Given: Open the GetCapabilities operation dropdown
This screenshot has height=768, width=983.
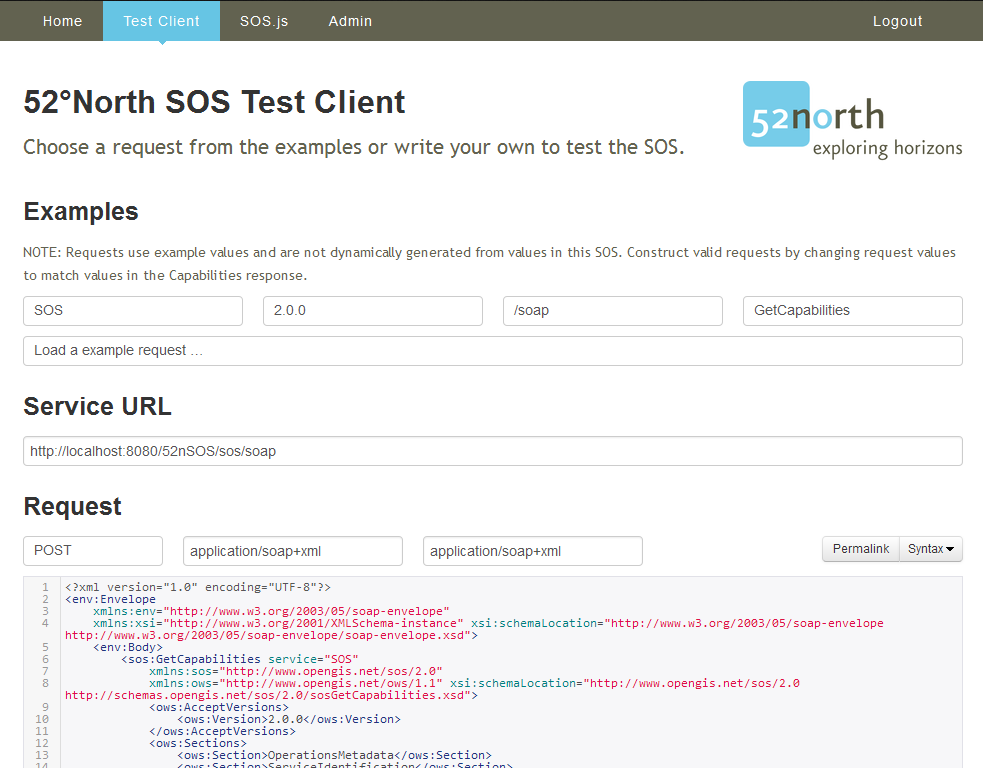Looking at the screenshot, I should (853, 311).
